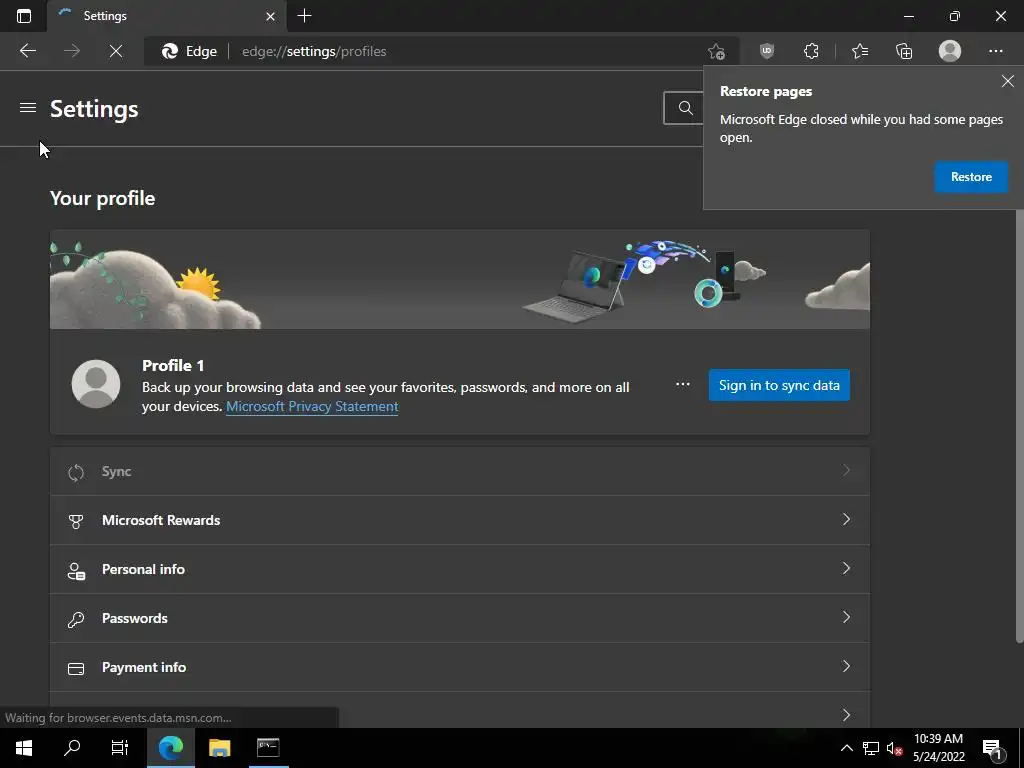
Task: Open Microsoft Privacy Statement link
Action: (312, 406)
